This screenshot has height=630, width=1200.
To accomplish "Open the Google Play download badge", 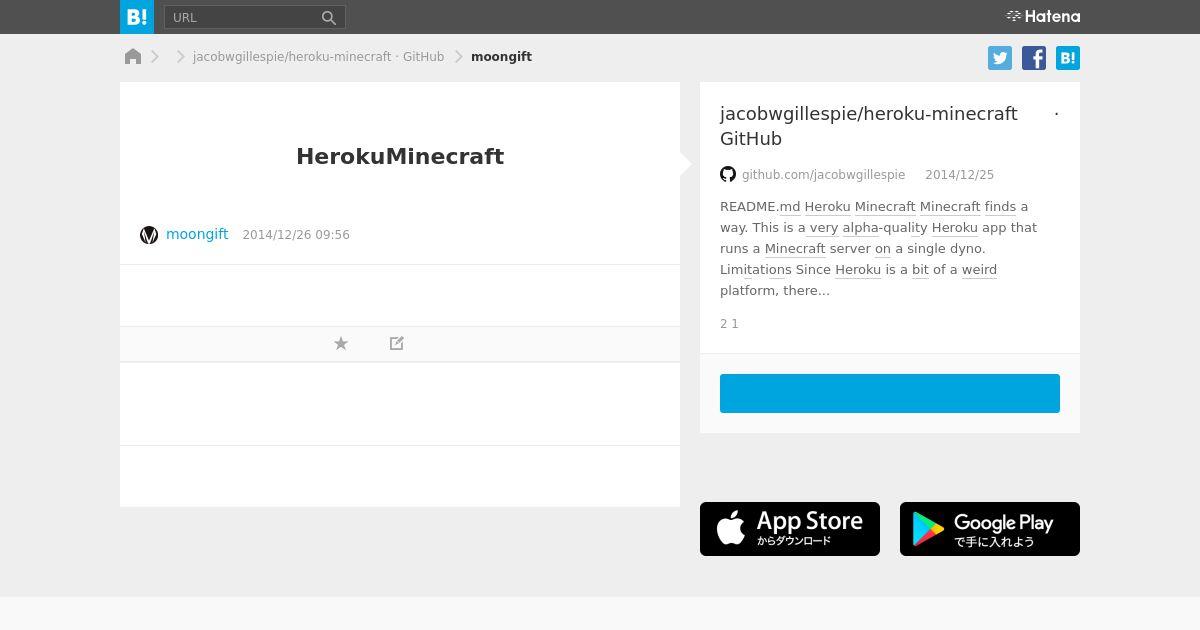I will (x=990, y=529).
